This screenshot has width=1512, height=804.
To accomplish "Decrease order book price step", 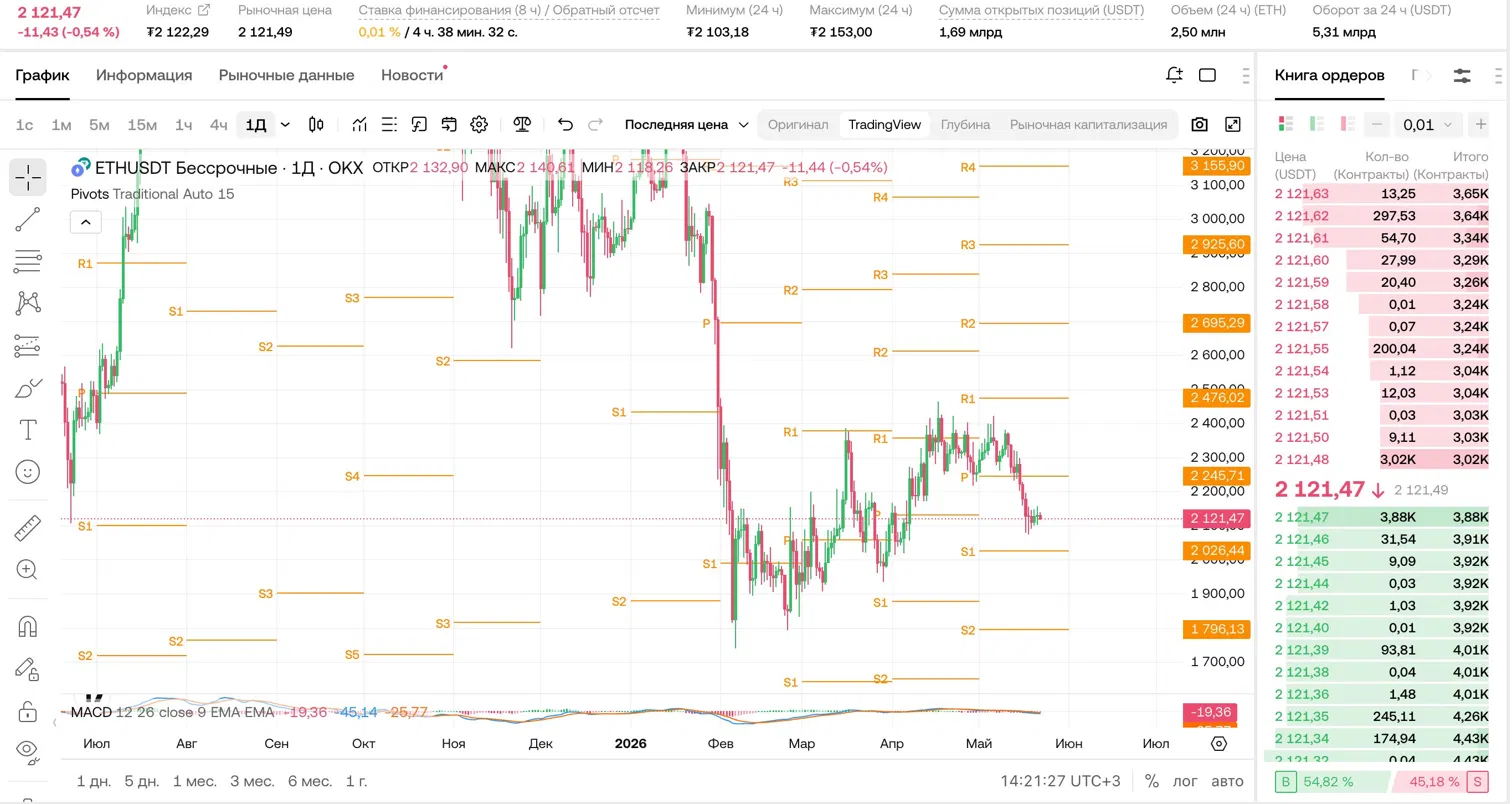I will click(x=1378, y=125).
